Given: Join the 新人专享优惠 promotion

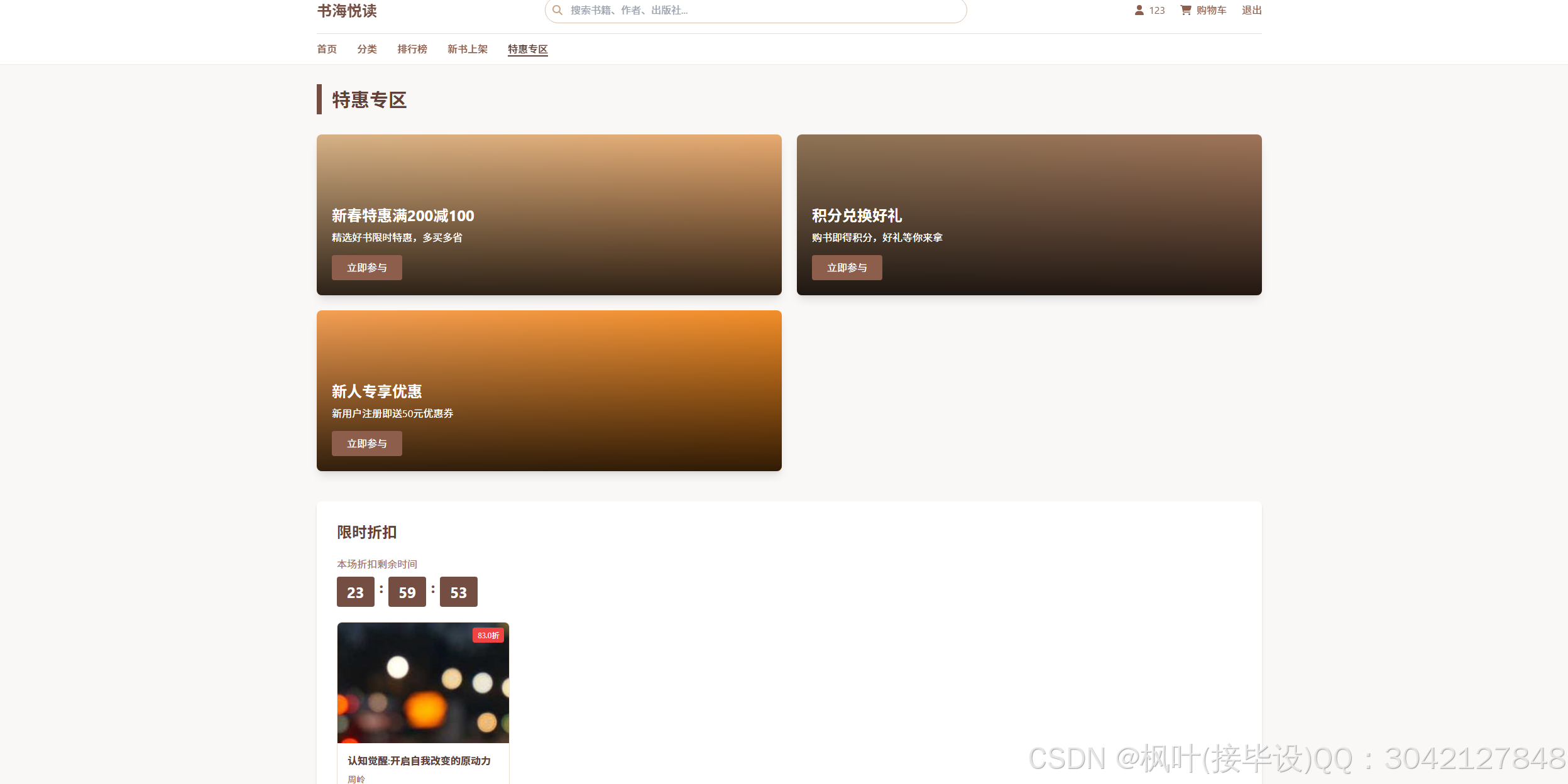Looking at the screenshot, I should [366, 443].
